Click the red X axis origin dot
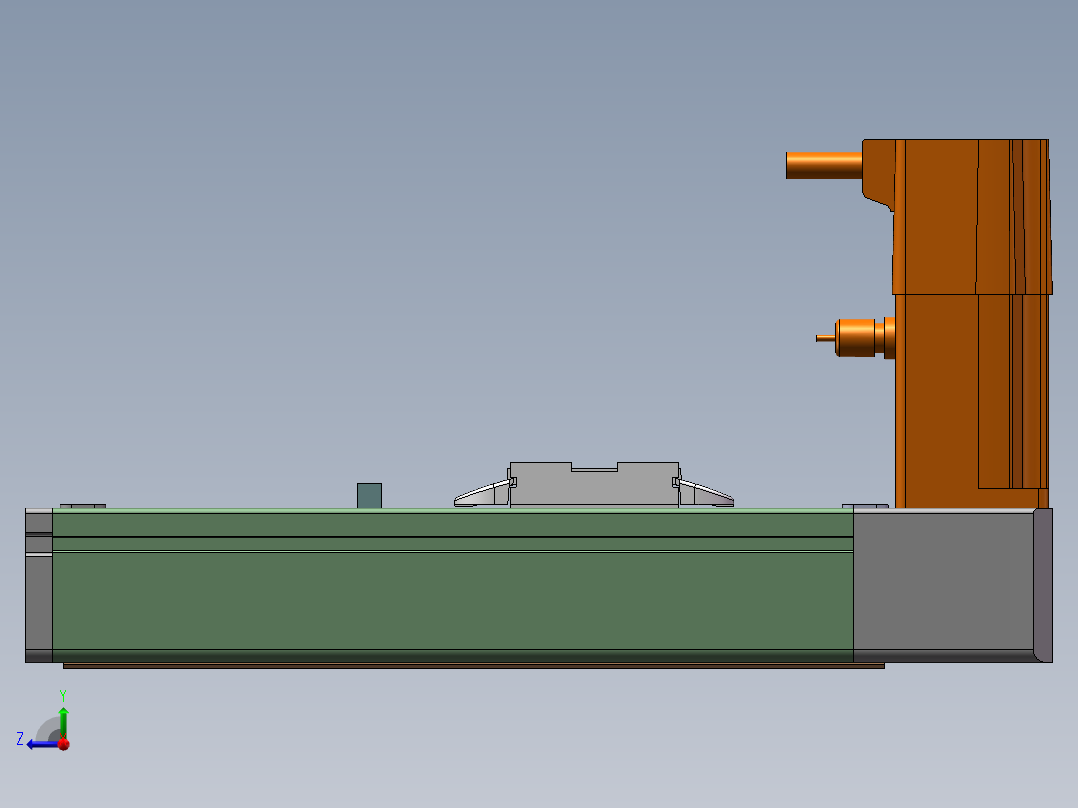 [x=64, y=744]
